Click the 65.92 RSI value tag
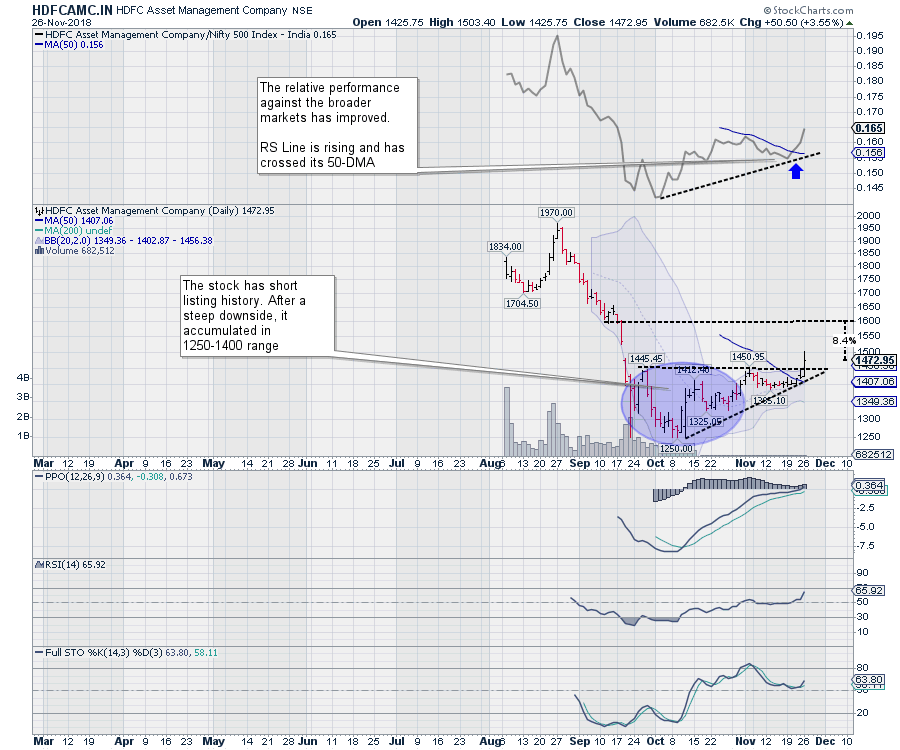This screenshot has height=750, width=900. (x=869, y=590)
